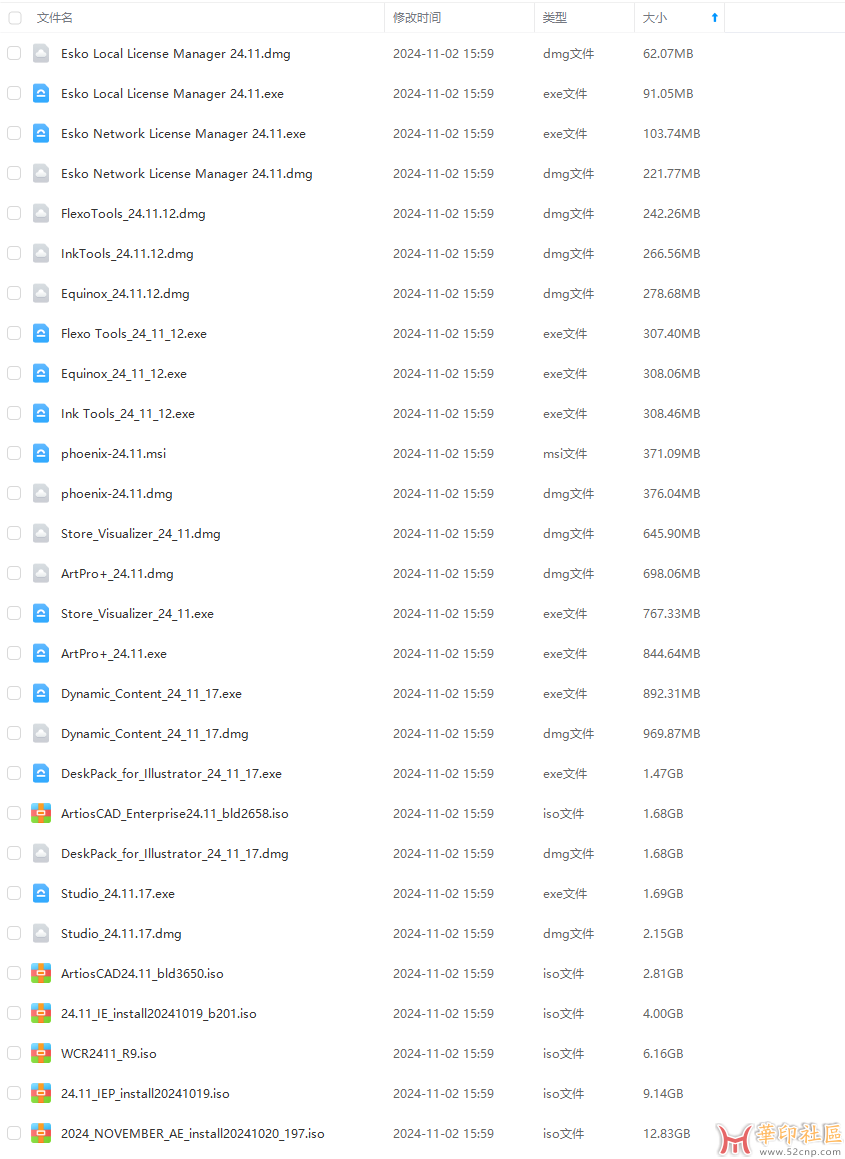Click the InkTools_24.11.12.dmg file icon
The width and height of the screenshot is (845, 1159).
click(x=41, y=254)
